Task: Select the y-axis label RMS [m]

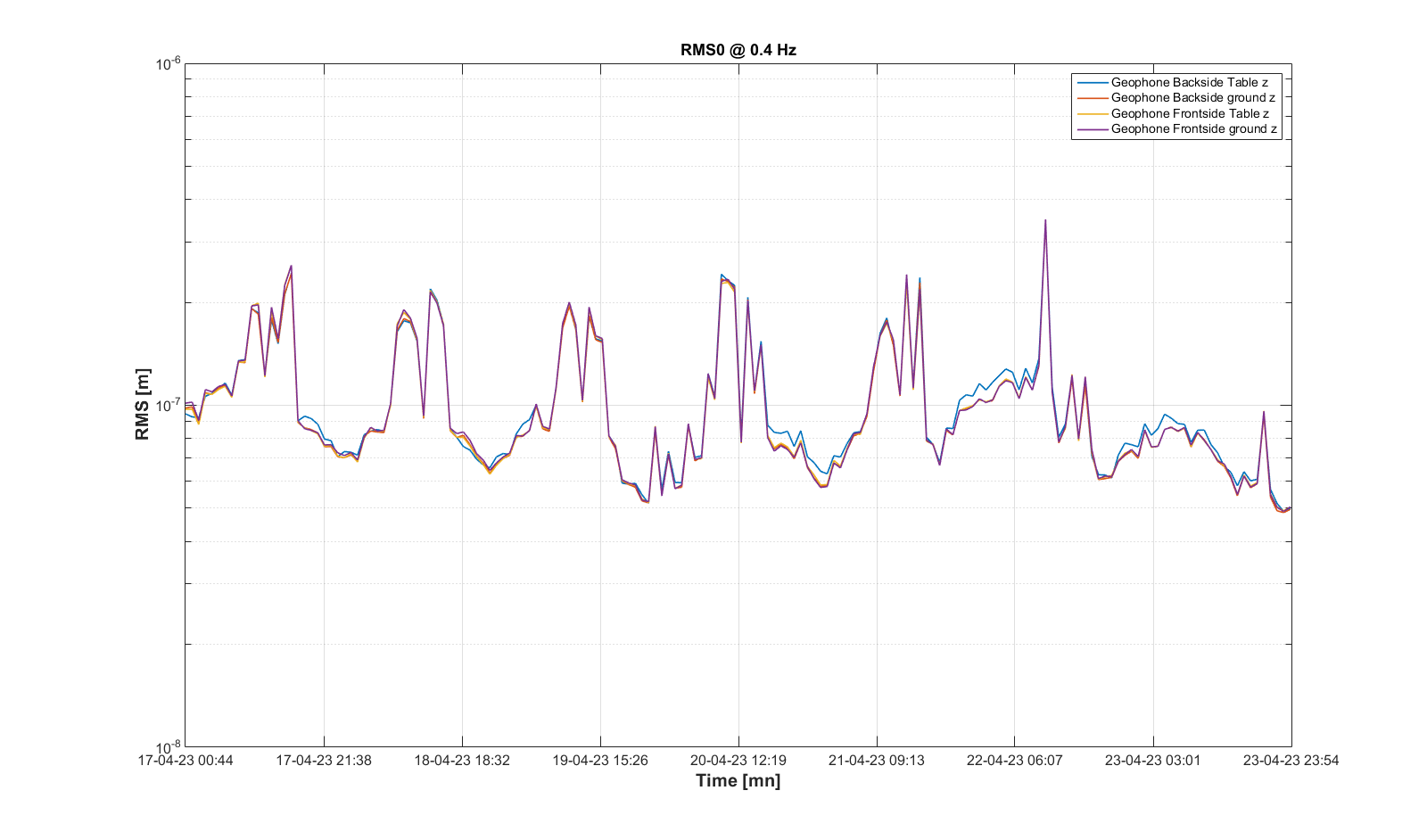Action: (x=143, y=405)
